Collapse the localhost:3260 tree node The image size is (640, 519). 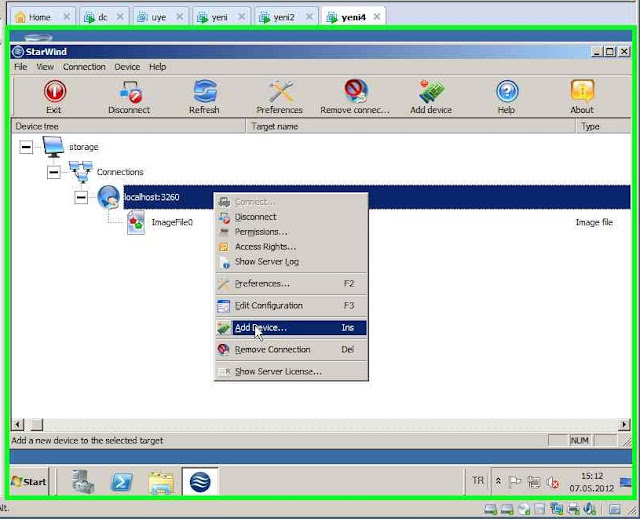point(81,197)
